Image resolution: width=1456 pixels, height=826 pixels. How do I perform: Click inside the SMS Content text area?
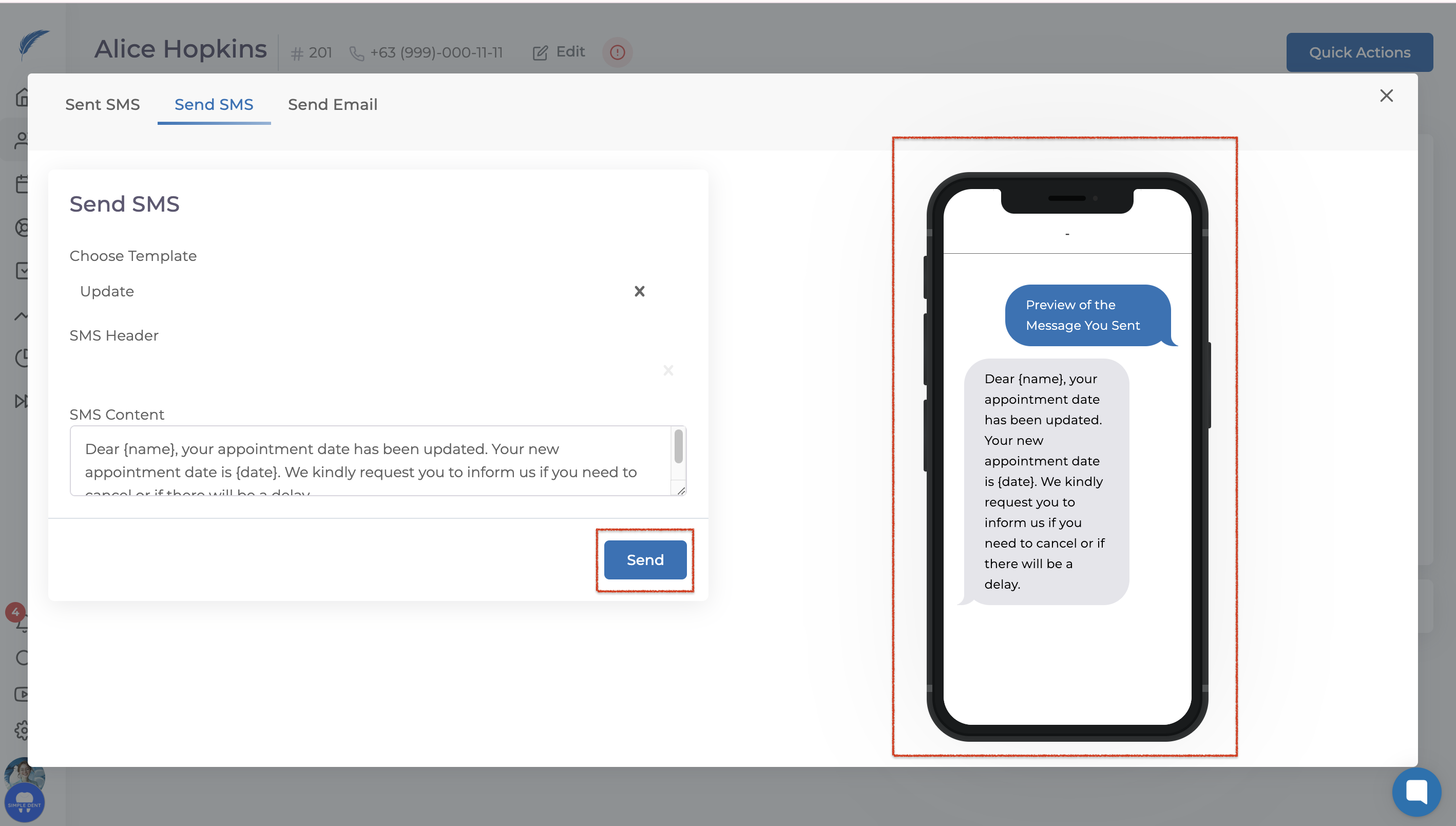pyautogui.click(x=369, y=460)
